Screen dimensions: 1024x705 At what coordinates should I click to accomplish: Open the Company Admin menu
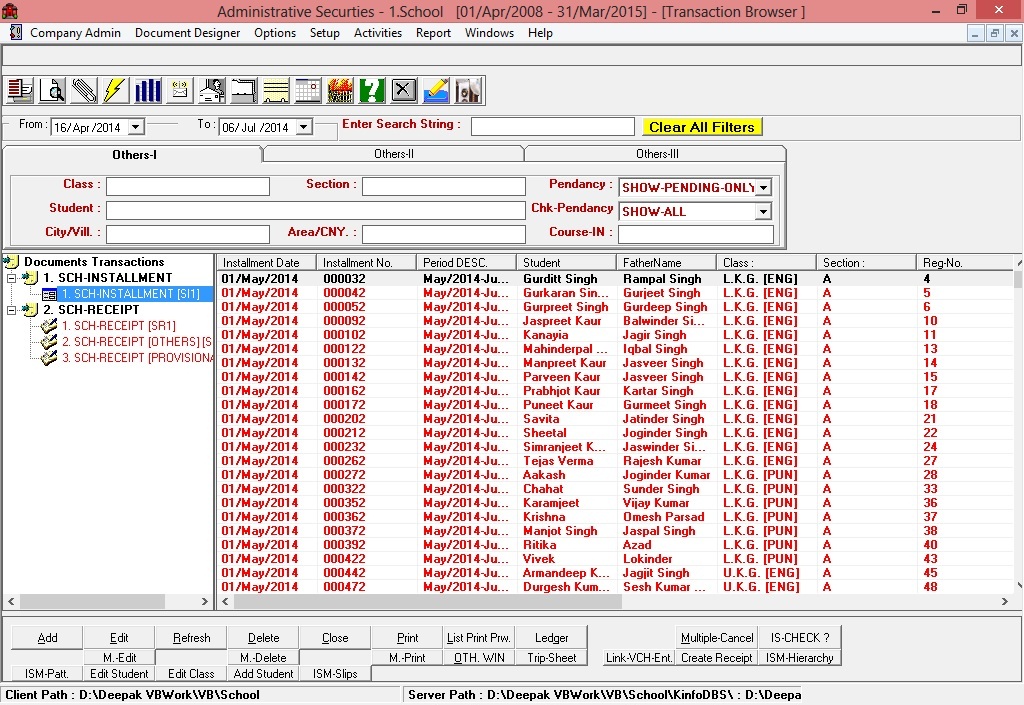75,33
